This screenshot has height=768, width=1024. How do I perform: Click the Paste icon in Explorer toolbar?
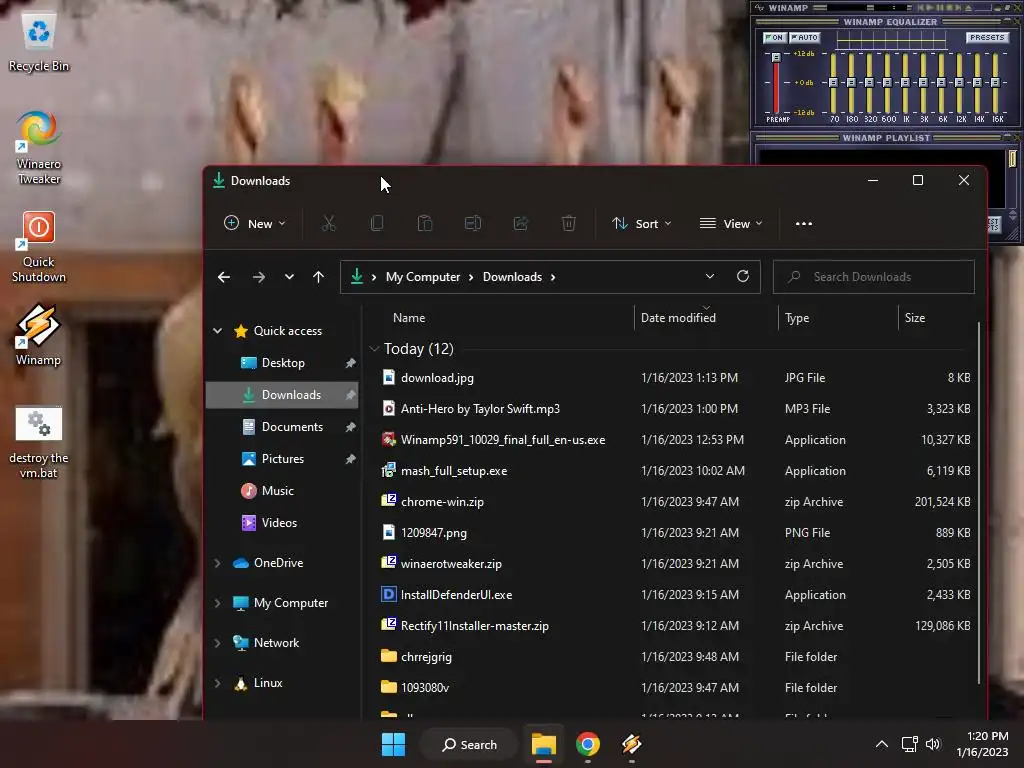[x=424, y=223]
